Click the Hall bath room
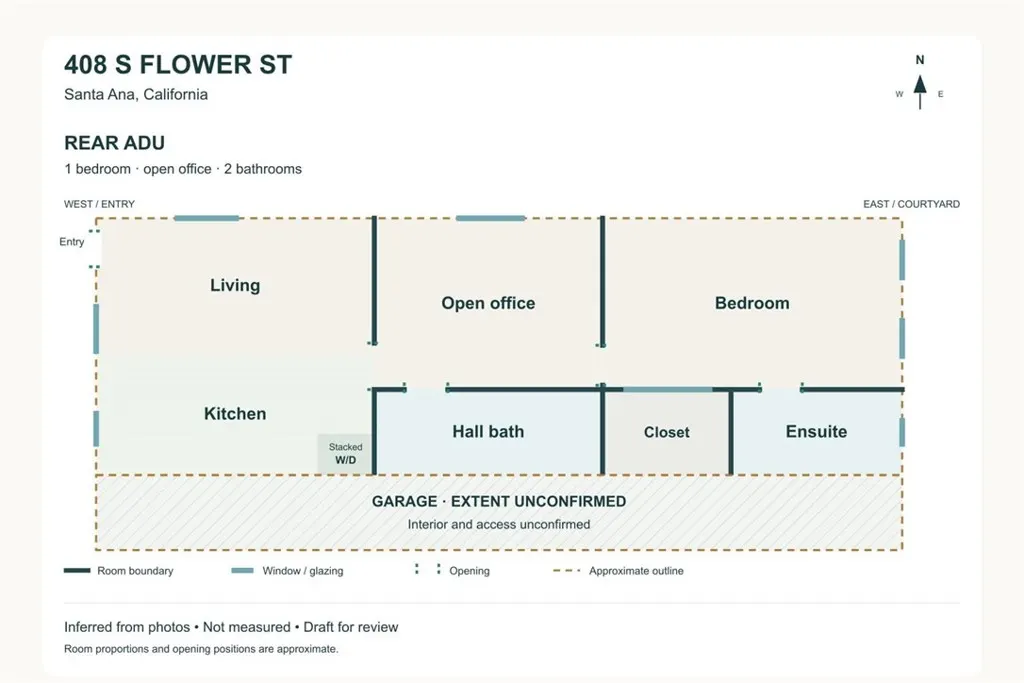Screen dimensions: 1024x683 coord(488,432)
